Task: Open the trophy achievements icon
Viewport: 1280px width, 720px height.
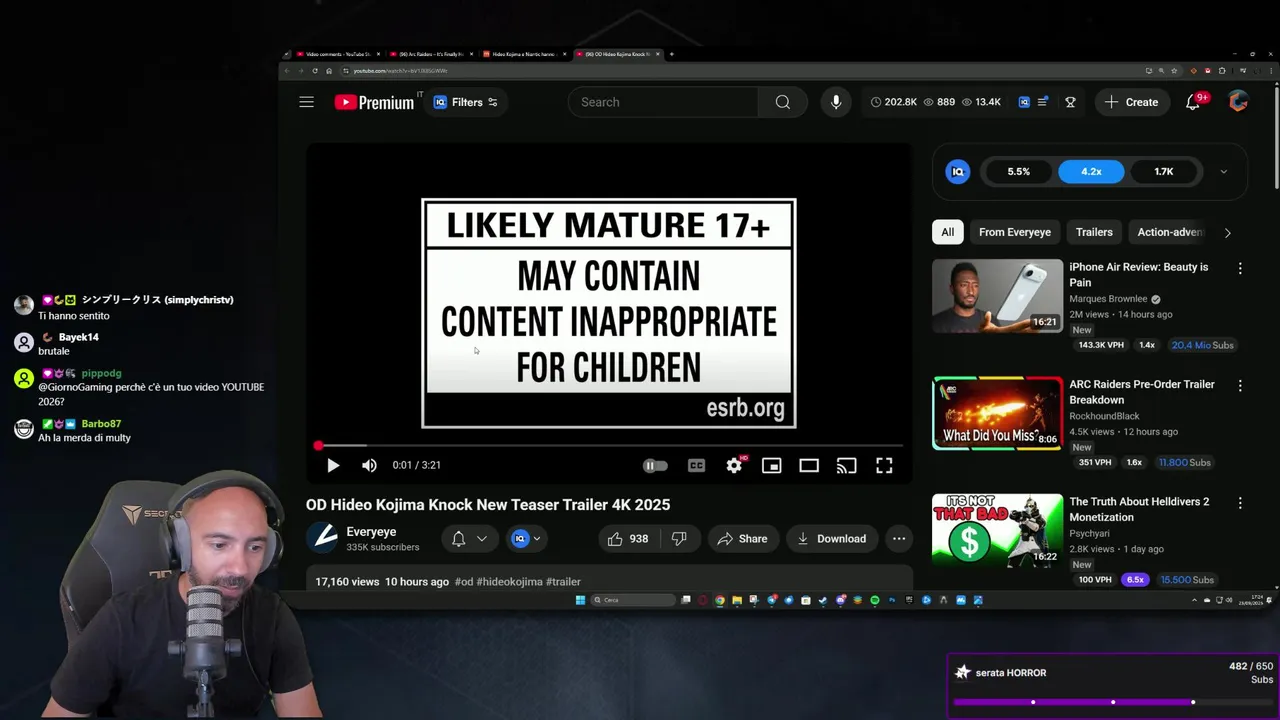Action: (x=1070, y=102)
